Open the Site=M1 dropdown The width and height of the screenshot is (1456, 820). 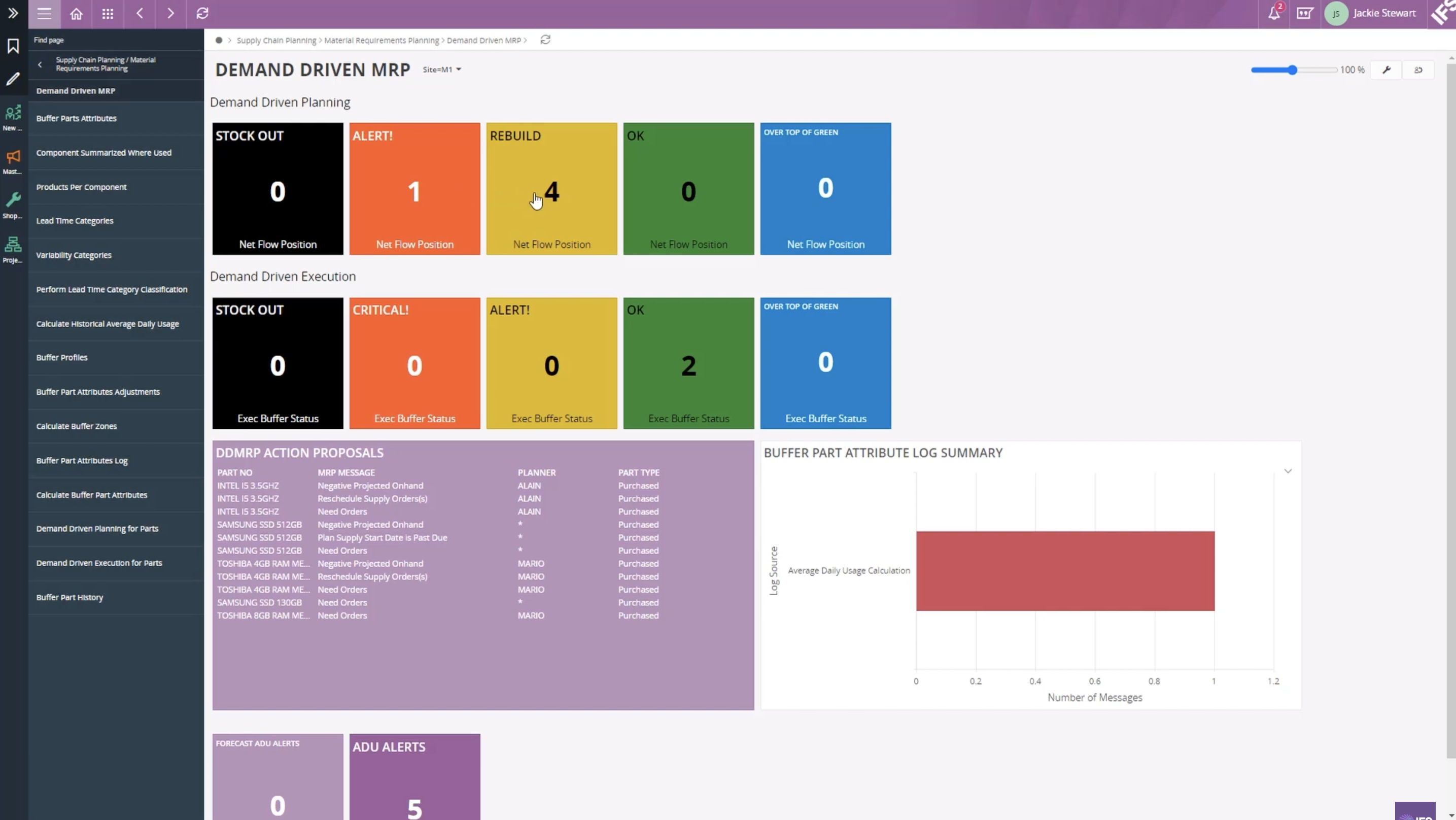pos(442,70)
